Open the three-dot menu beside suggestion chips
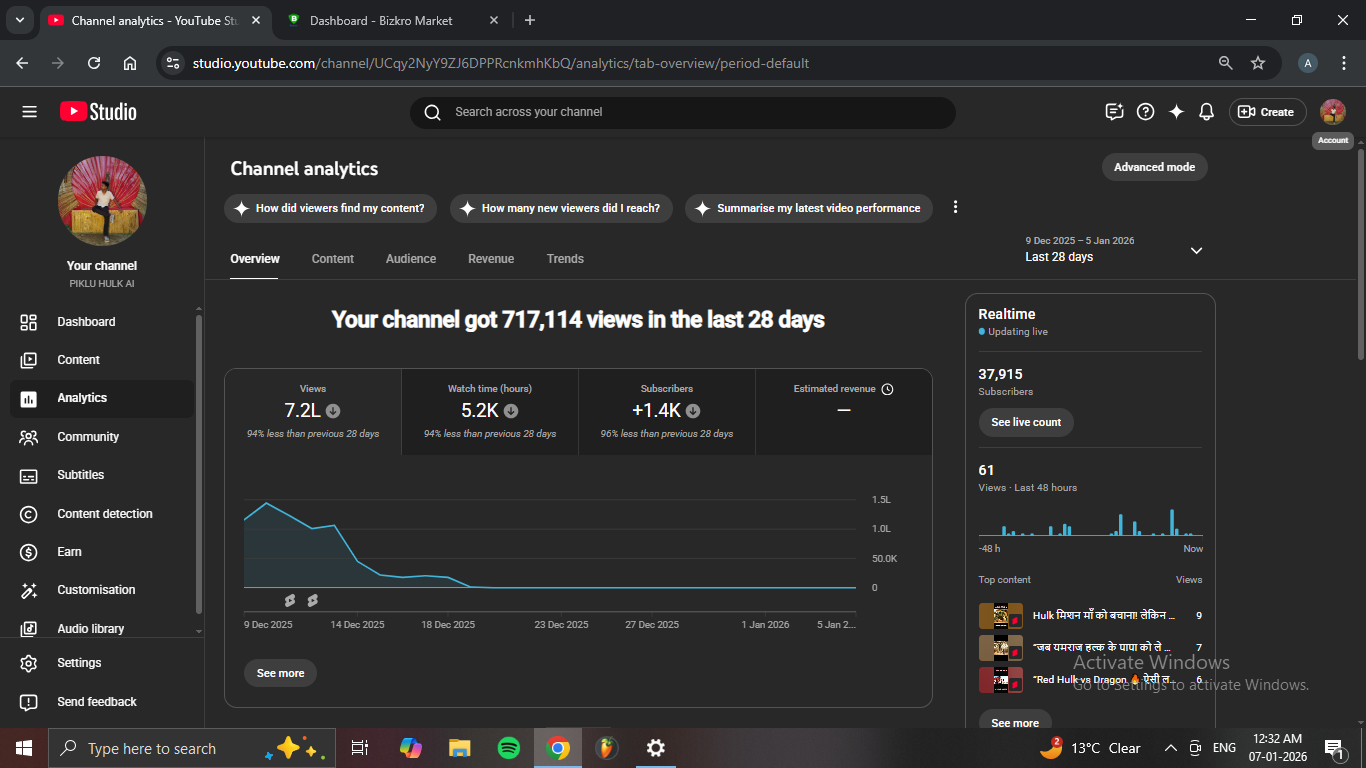This screenshot has height=768, width=1366. 955,207
